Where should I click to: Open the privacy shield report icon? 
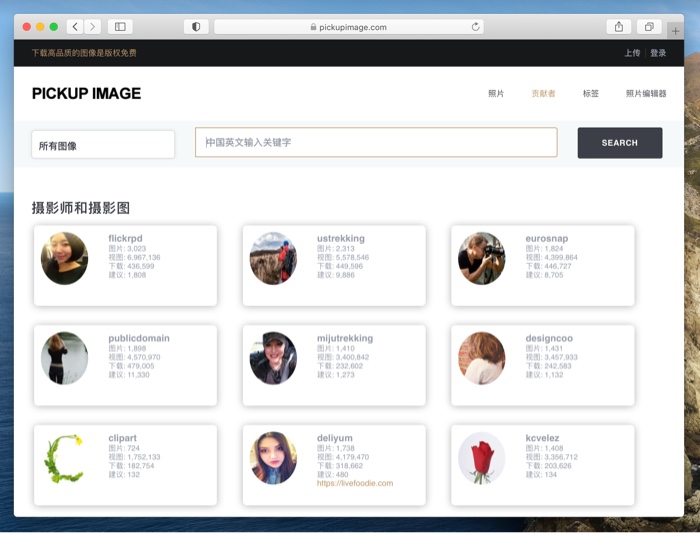[196, 27]
